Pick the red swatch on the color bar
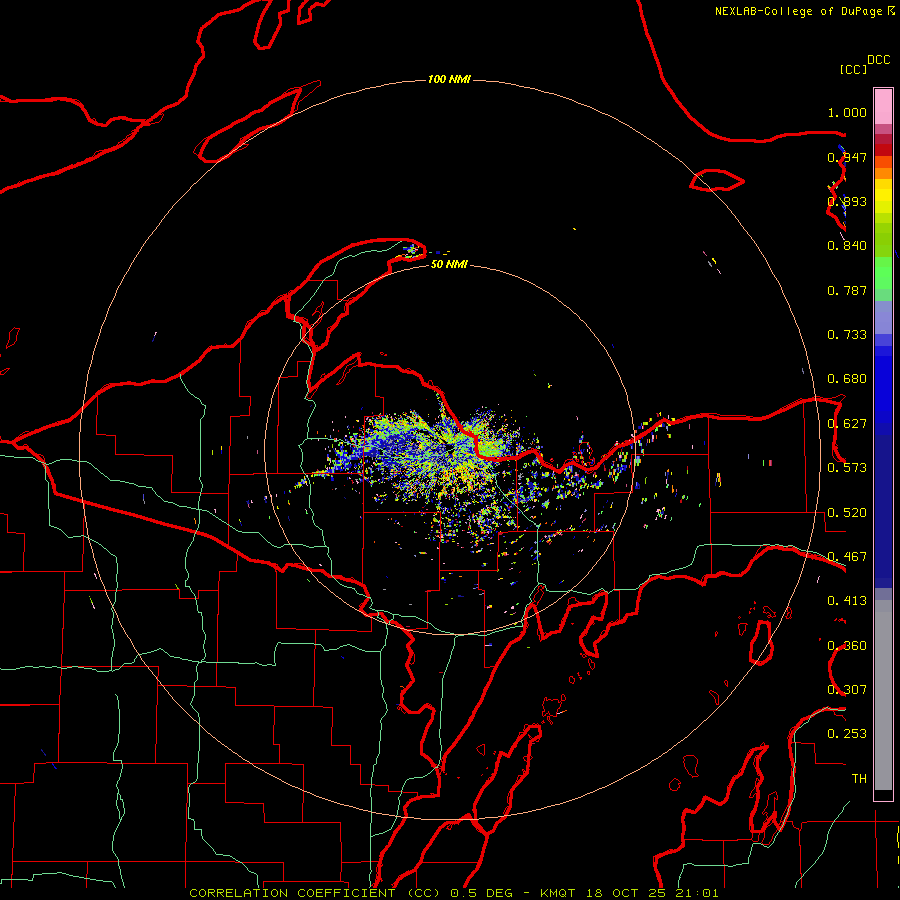The image size is (900, 900). tap(883, 149)
